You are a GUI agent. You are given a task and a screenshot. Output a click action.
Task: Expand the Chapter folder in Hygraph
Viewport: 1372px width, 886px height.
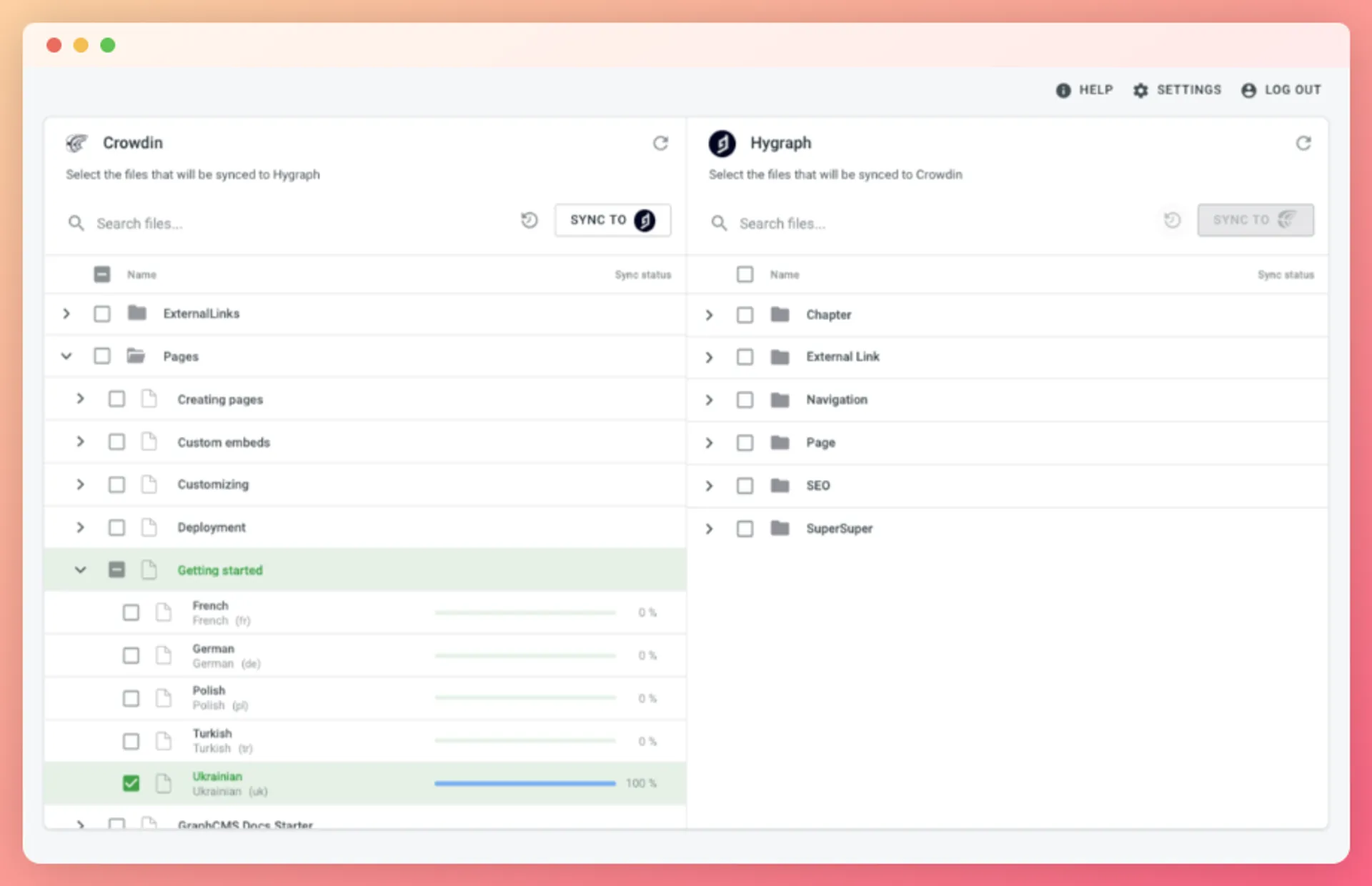pyautogui.click(x=709, y=314)
